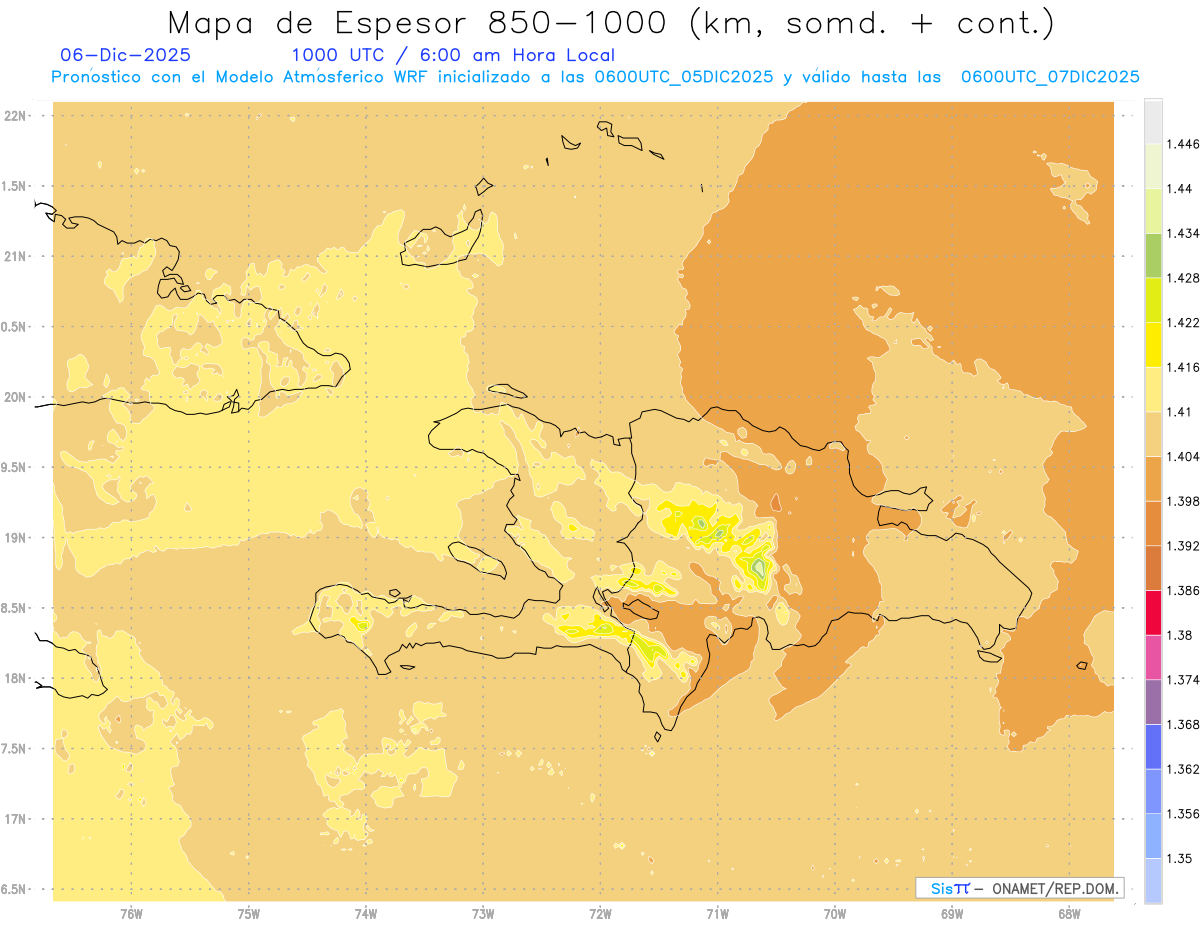The height and width of the screenshot is (927, 1200).
Task: Click the '1.374' legend value
Action: (x=1182, y=680)
